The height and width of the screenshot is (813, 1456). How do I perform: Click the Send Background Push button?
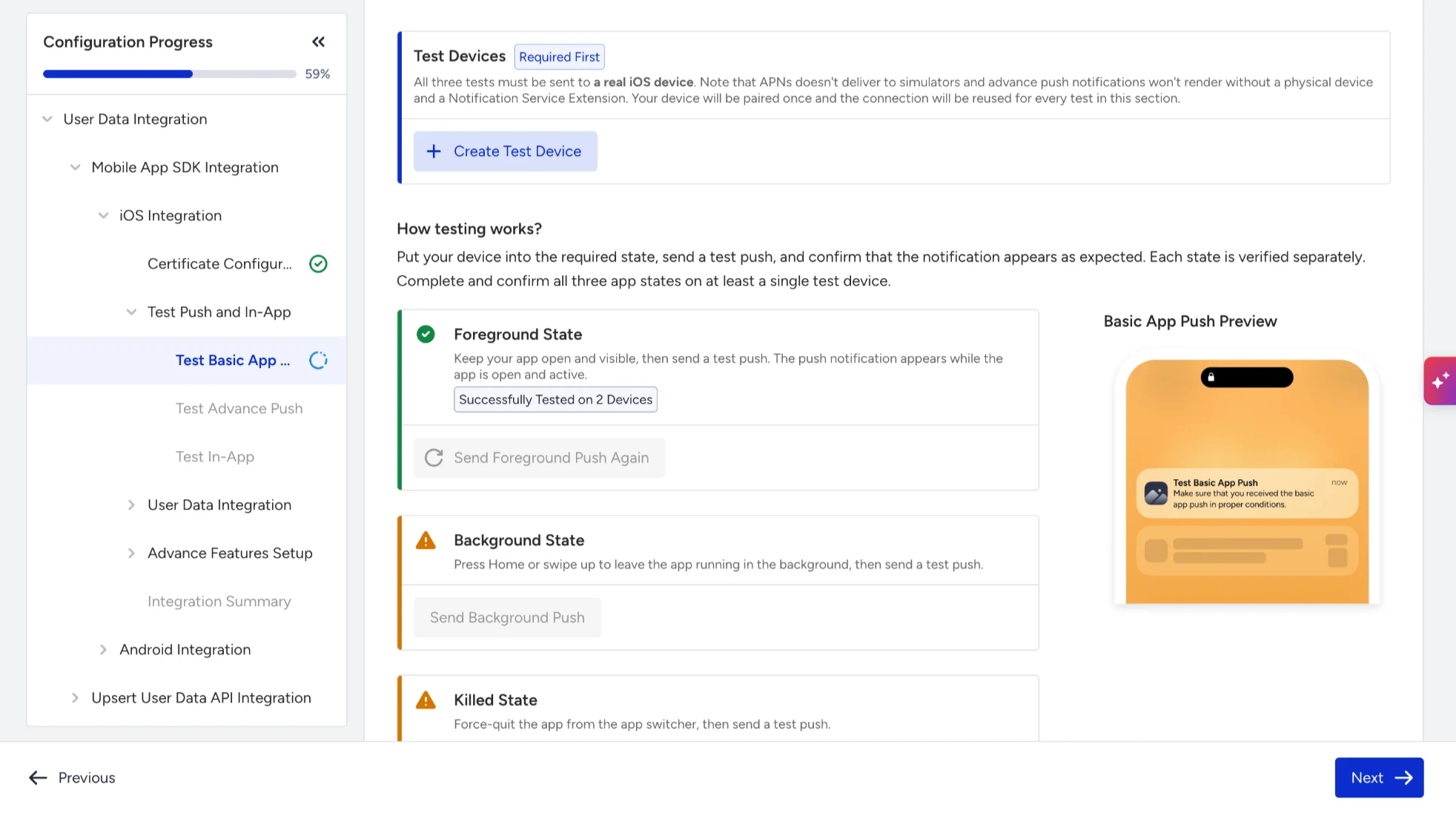pos(507,617)
